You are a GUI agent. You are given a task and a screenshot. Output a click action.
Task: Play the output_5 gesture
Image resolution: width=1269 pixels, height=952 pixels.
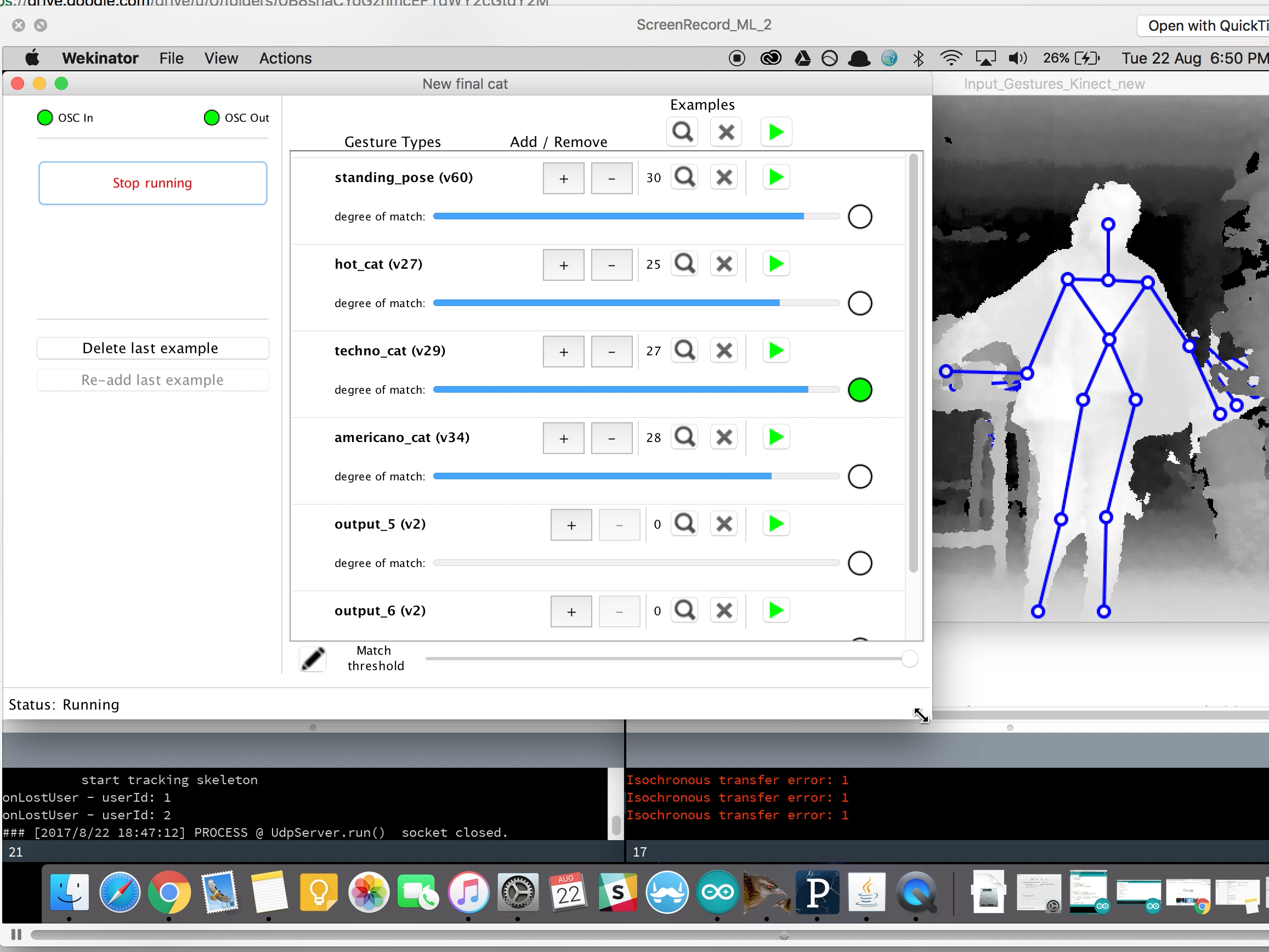pyautogui.click(x=775, y=524)
